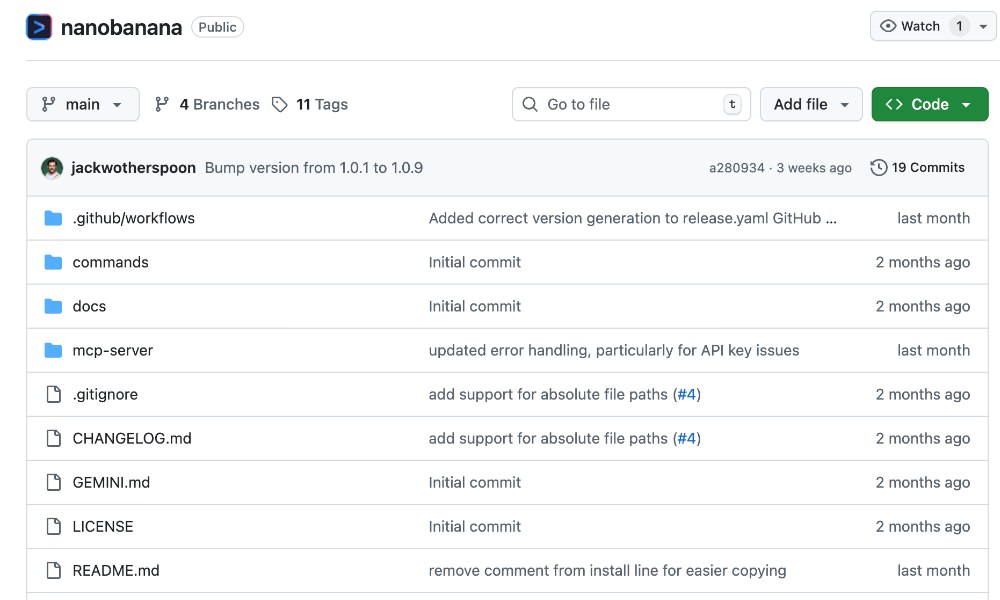Click jackwotherspoon's profile avatar
1000x600 pixels.
coord(53,167)
